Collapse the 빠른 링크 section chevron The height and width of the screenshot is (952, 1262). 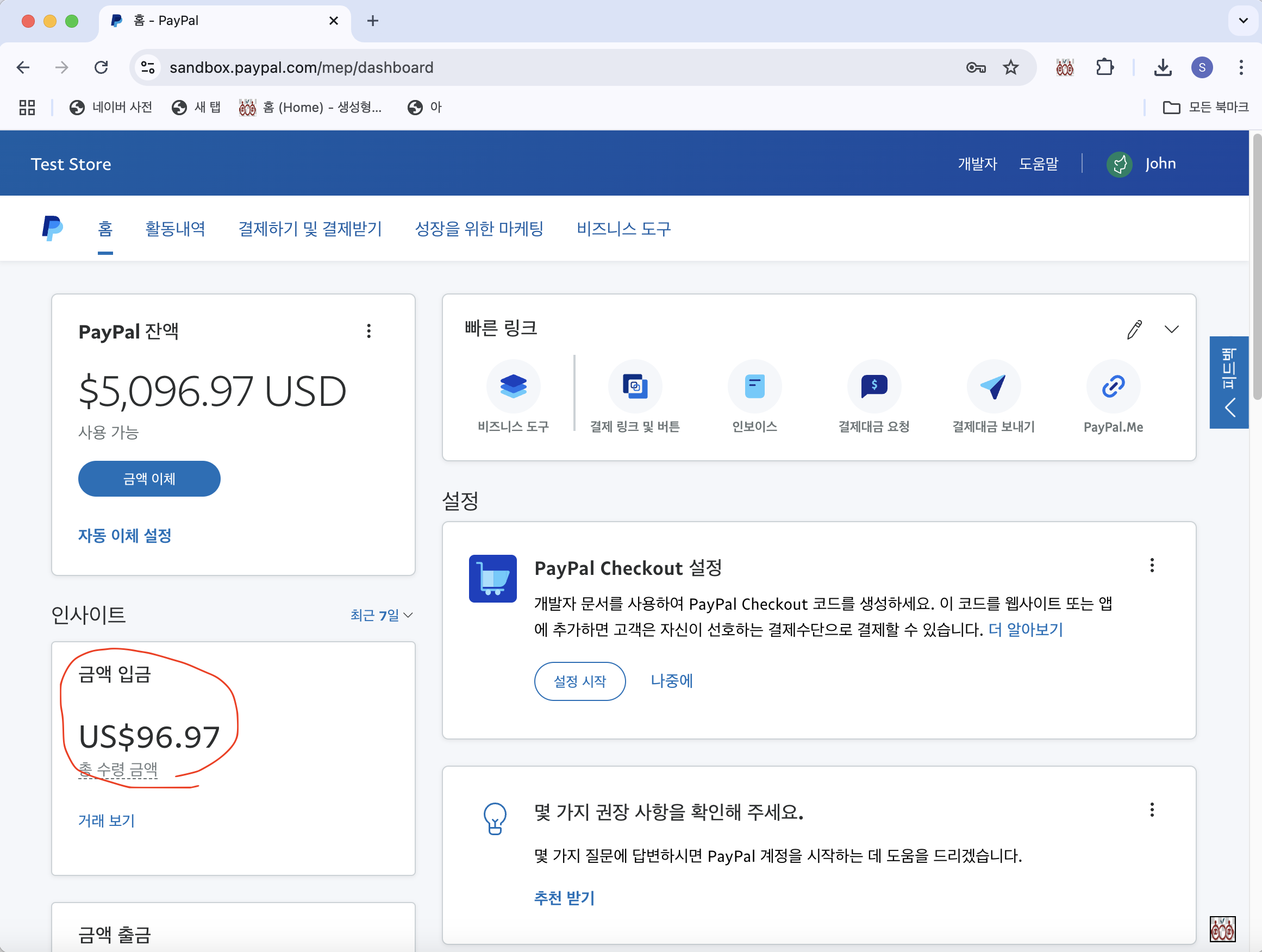[1171, 329]
